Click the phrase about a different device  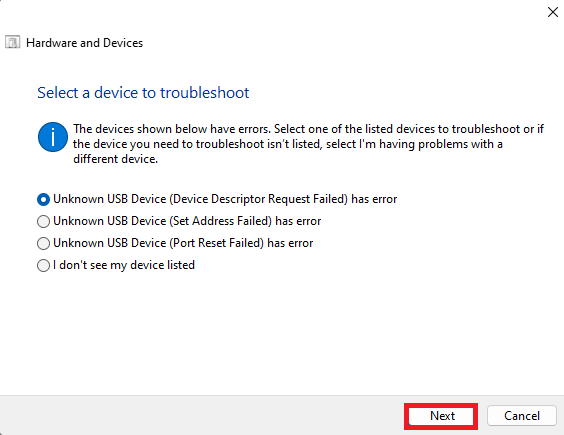pyautogui.click(x=115, y=159)
